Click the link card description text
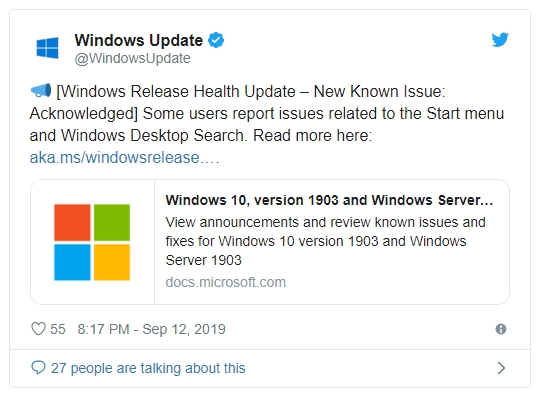Screen dimensions: 545x398 [x=325, y=241]
